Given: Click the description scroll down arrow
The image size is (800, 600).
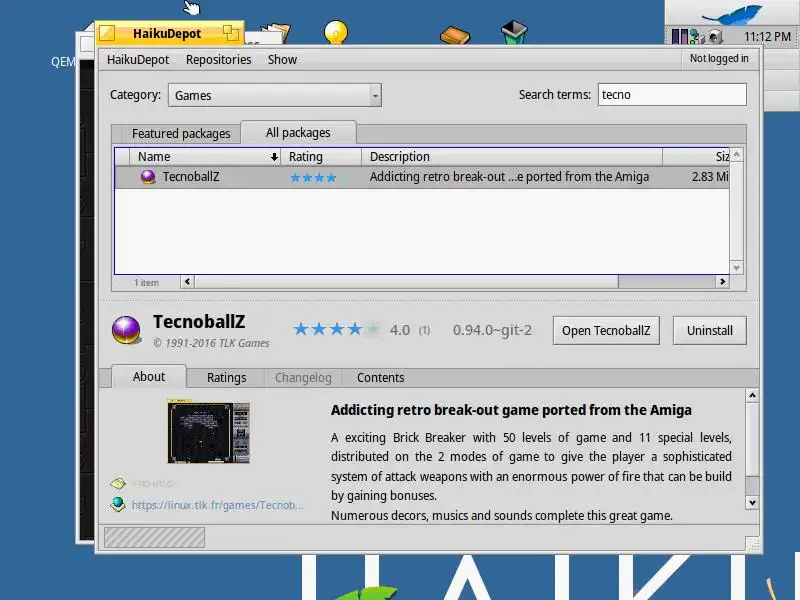Looking at the screenshot, I should 752,503.
